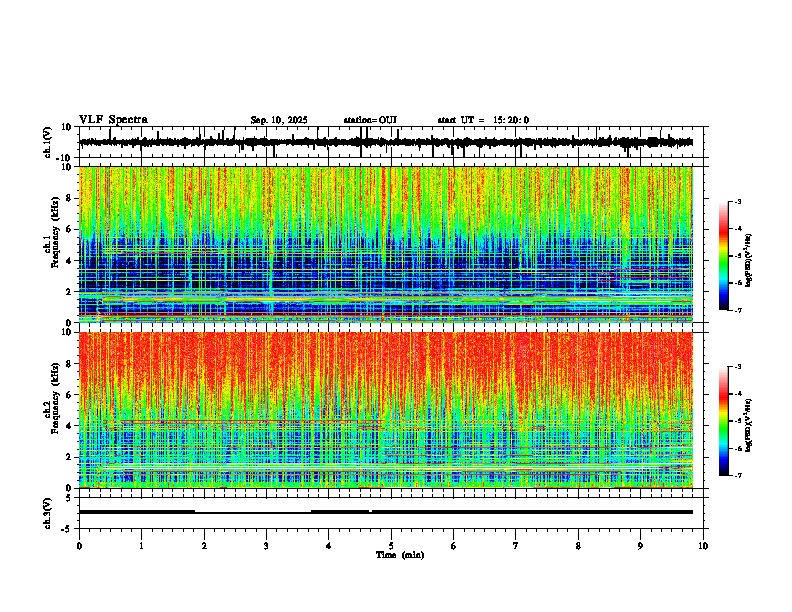Select the date text "Sep. 10, 2025"

279,120
